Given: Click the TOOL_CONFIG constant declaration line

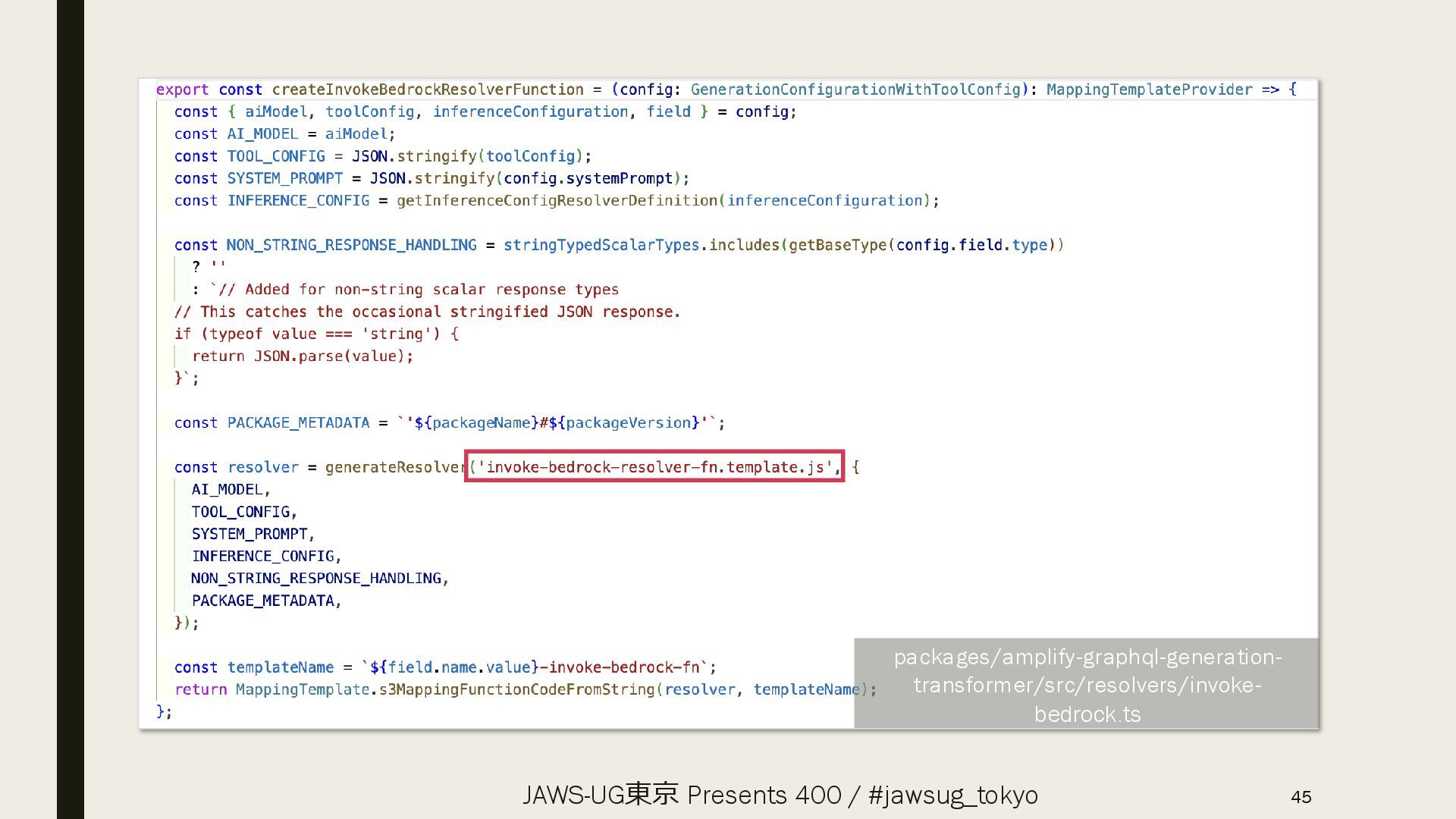Looking at the screenshot, I should coord(275,156).
